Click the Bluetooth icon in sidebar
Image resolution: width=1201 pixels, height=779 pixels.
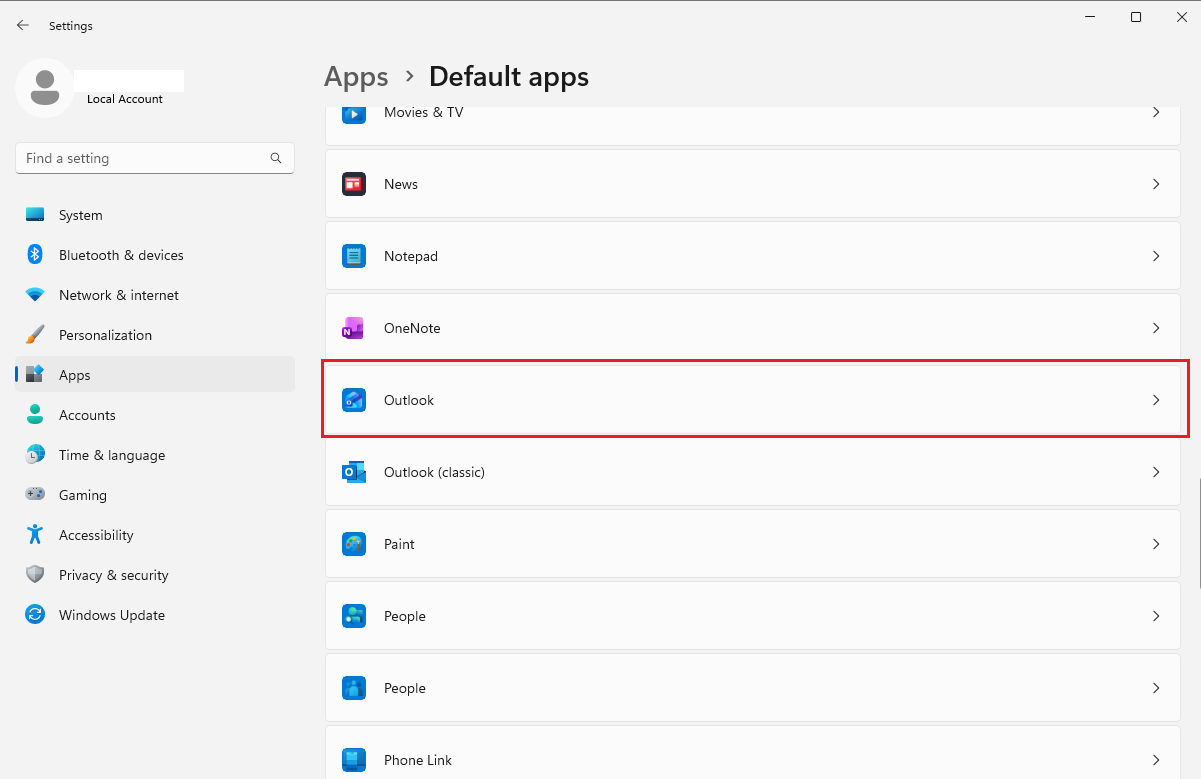pyautogui.click(x=35, y=255)
